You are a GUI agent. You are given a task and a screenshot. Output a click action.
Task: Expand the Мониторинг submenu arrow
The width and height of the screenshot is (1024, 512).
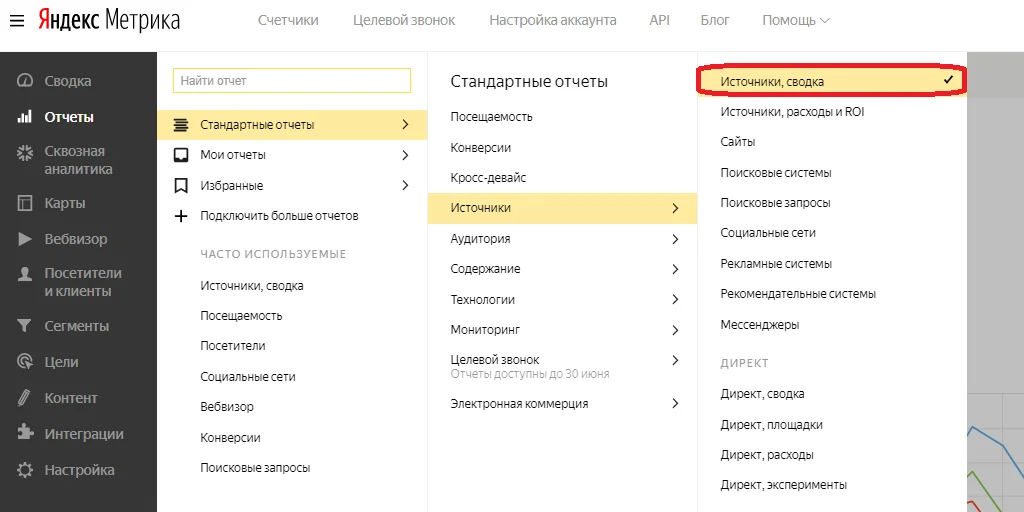click(x=675, y=330)
